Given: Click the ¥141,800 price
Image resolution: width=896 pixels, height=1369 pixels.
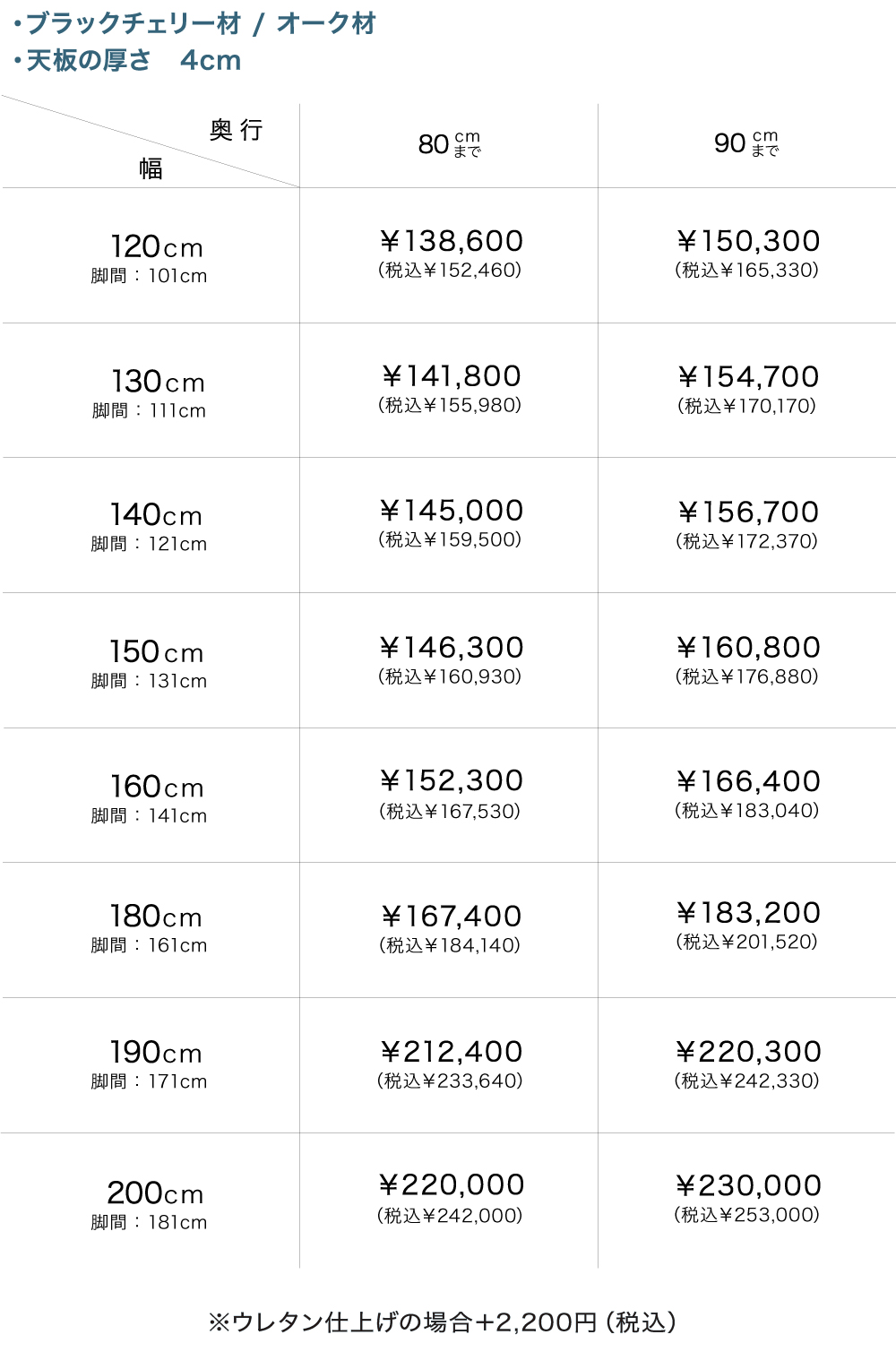Looking at the screenshot, I should click(451, 376).
